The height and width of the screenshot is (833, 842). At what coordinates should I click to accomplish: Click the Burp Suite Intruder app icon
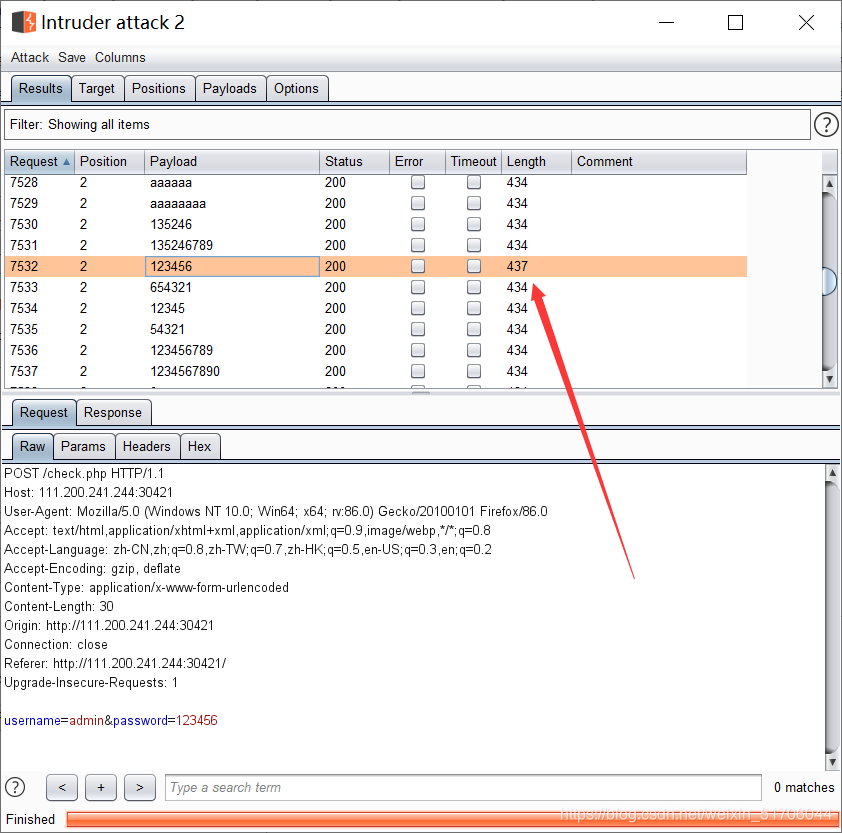tap(24, 22)
